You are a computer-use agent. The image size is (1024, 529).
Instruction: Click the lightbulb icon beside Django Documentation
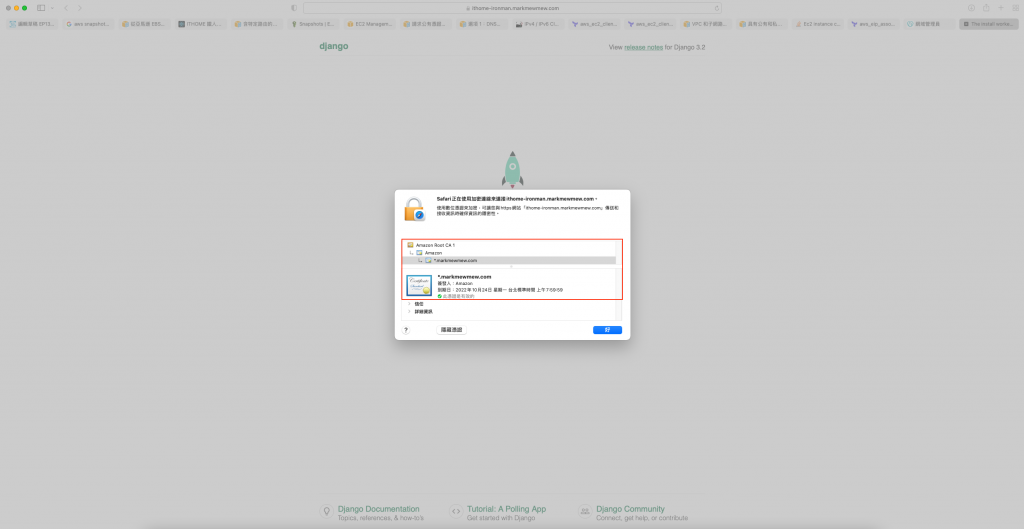pos(327,512)
